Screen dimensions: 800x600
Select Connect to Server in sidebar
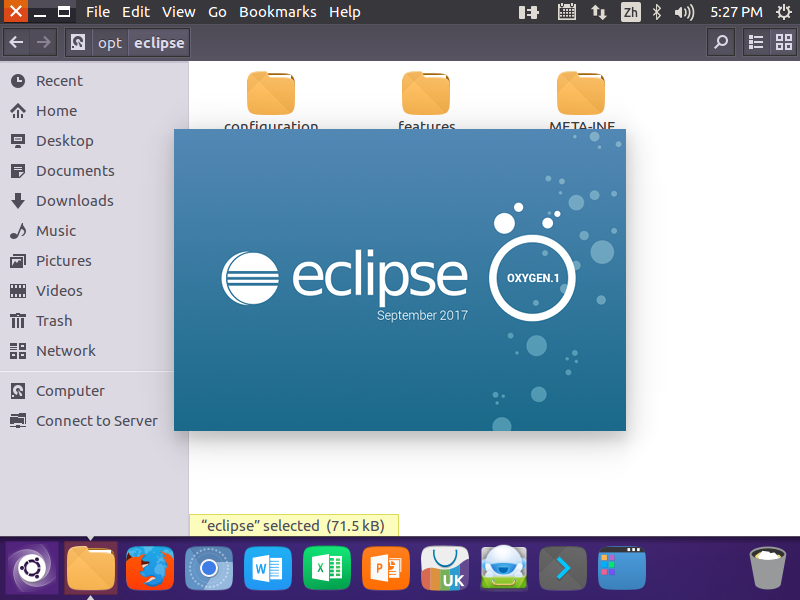click(96, 421)
